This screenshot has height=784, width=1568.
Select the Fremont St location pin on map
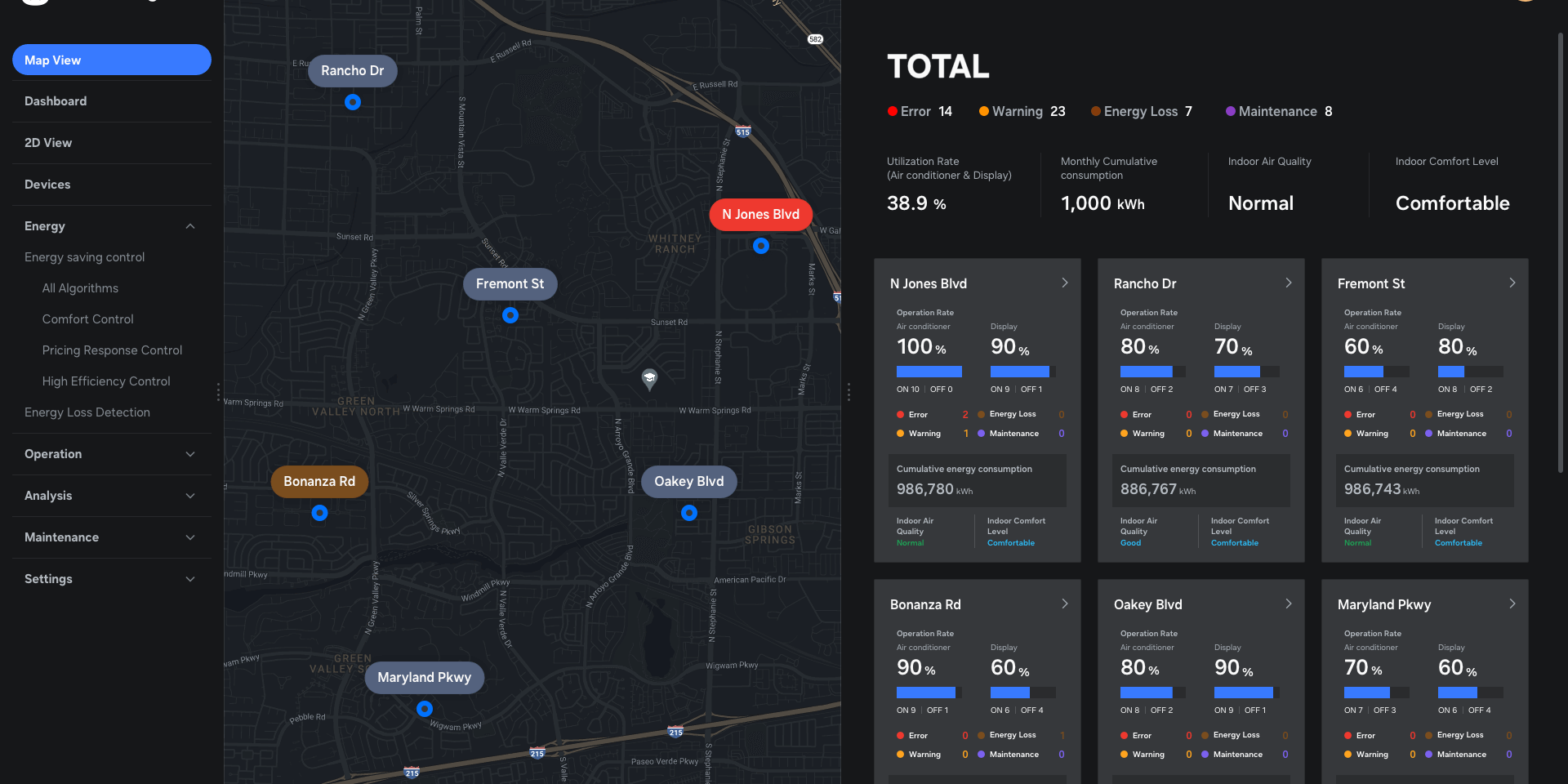click(x=510, y=315)
